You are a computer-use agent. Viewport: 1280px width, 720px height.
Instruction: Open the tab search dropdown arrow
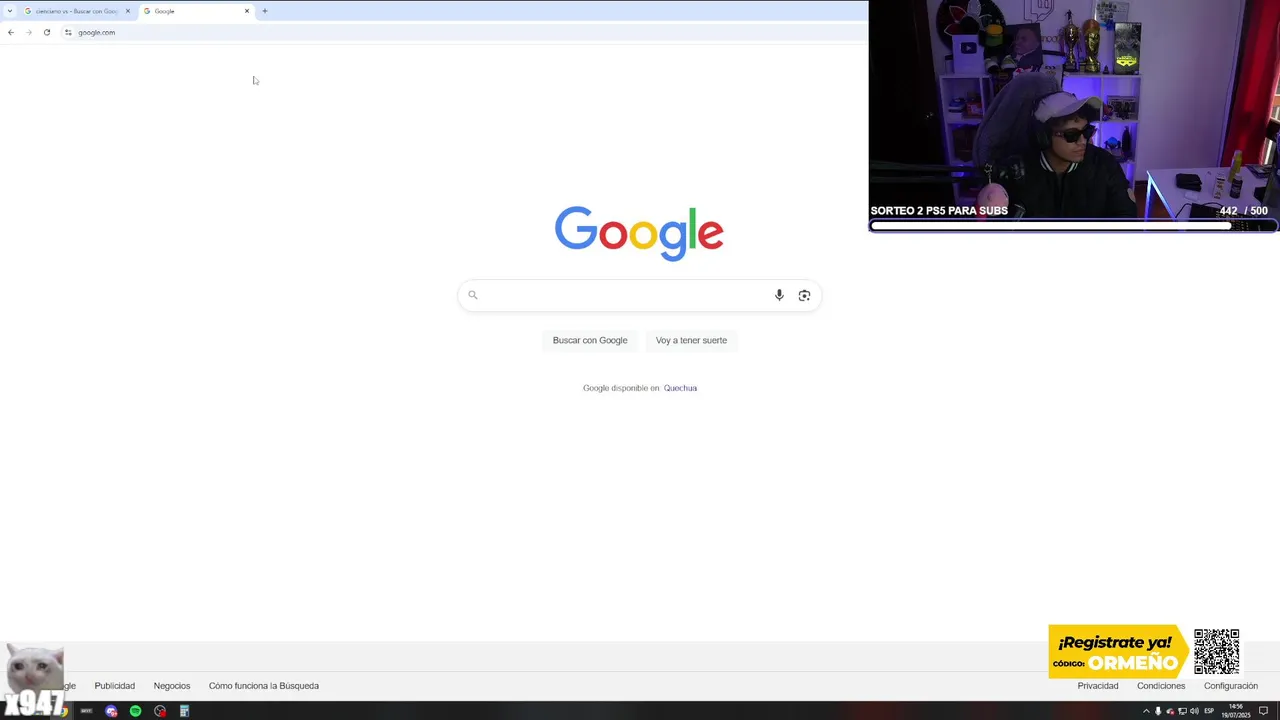click(x=9, y=11)
